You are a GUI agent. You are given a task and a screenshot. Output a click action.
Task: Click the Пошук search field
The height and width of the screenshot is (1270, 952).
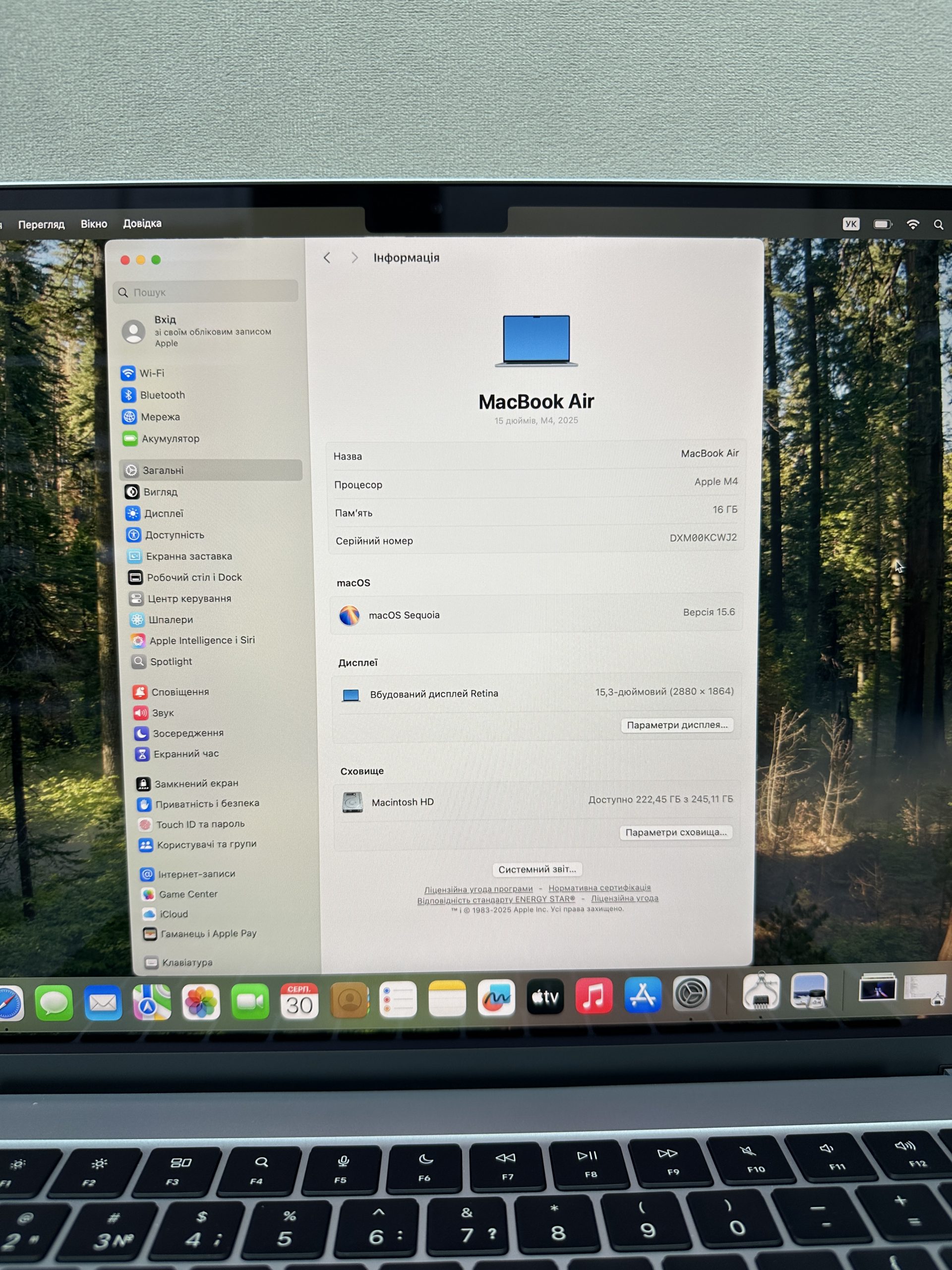(206, 292)
